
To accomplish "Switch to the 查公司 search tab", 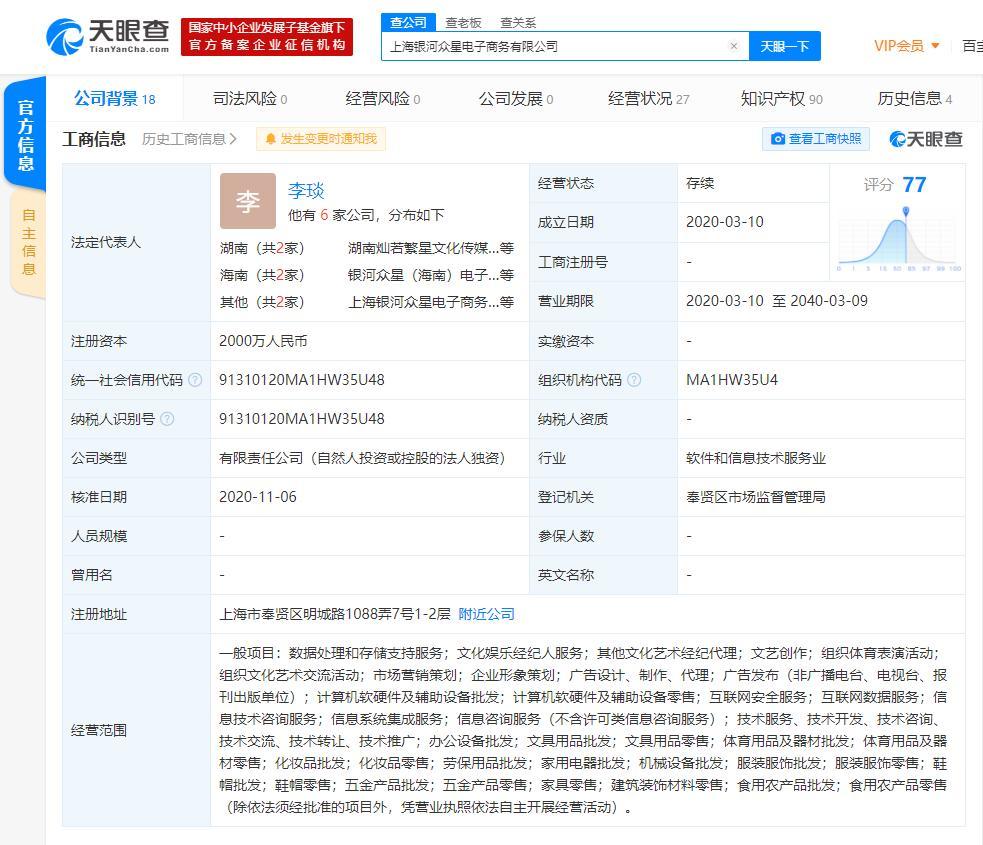I will tap(408, 23).
